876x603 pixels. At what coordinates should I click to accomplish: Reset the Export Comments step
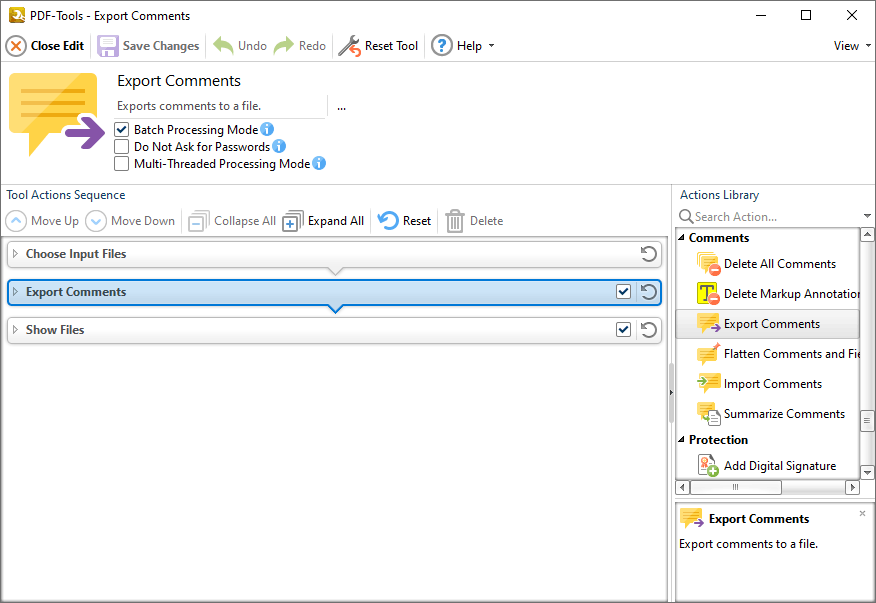pos(649,292)
